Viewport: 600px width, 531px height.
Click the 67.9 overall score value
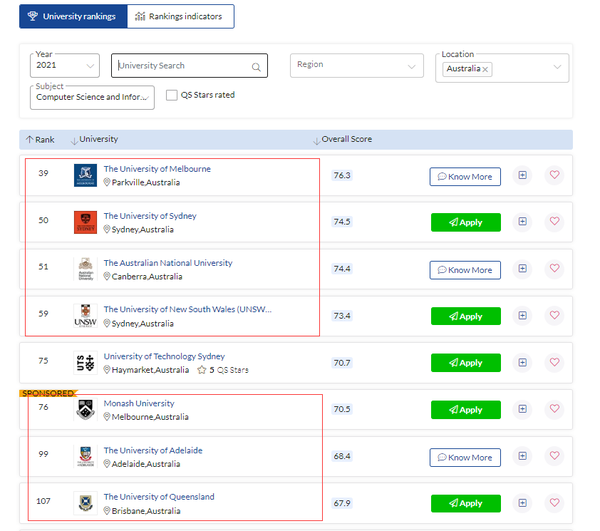click(342, 503)
